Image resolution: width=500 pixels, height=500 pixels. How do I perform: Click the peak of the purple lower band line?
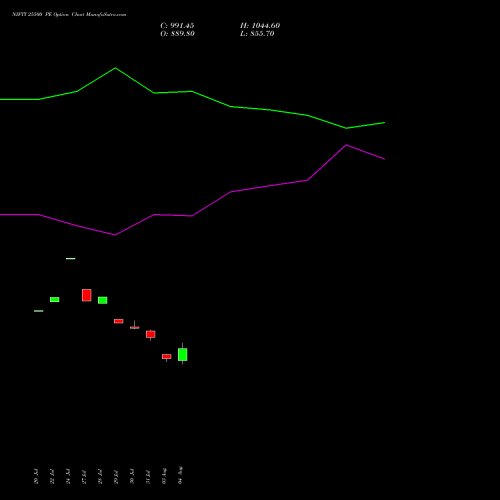click(x=346, y=145)
